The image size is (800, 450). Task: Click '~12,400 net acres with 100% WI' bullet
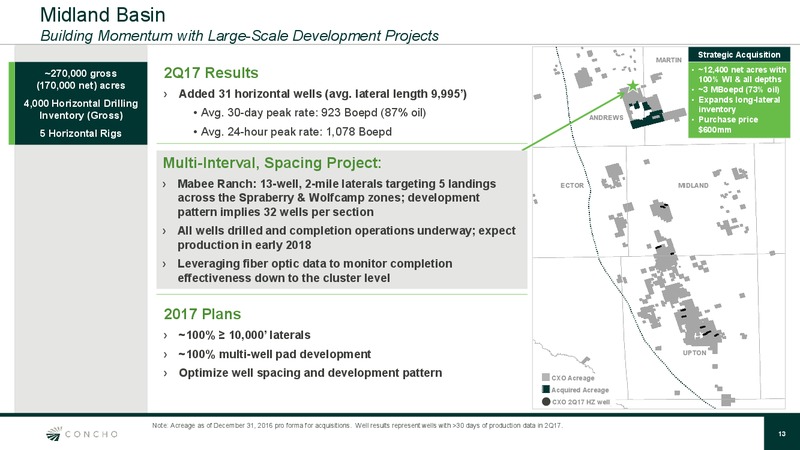point(742,74)
